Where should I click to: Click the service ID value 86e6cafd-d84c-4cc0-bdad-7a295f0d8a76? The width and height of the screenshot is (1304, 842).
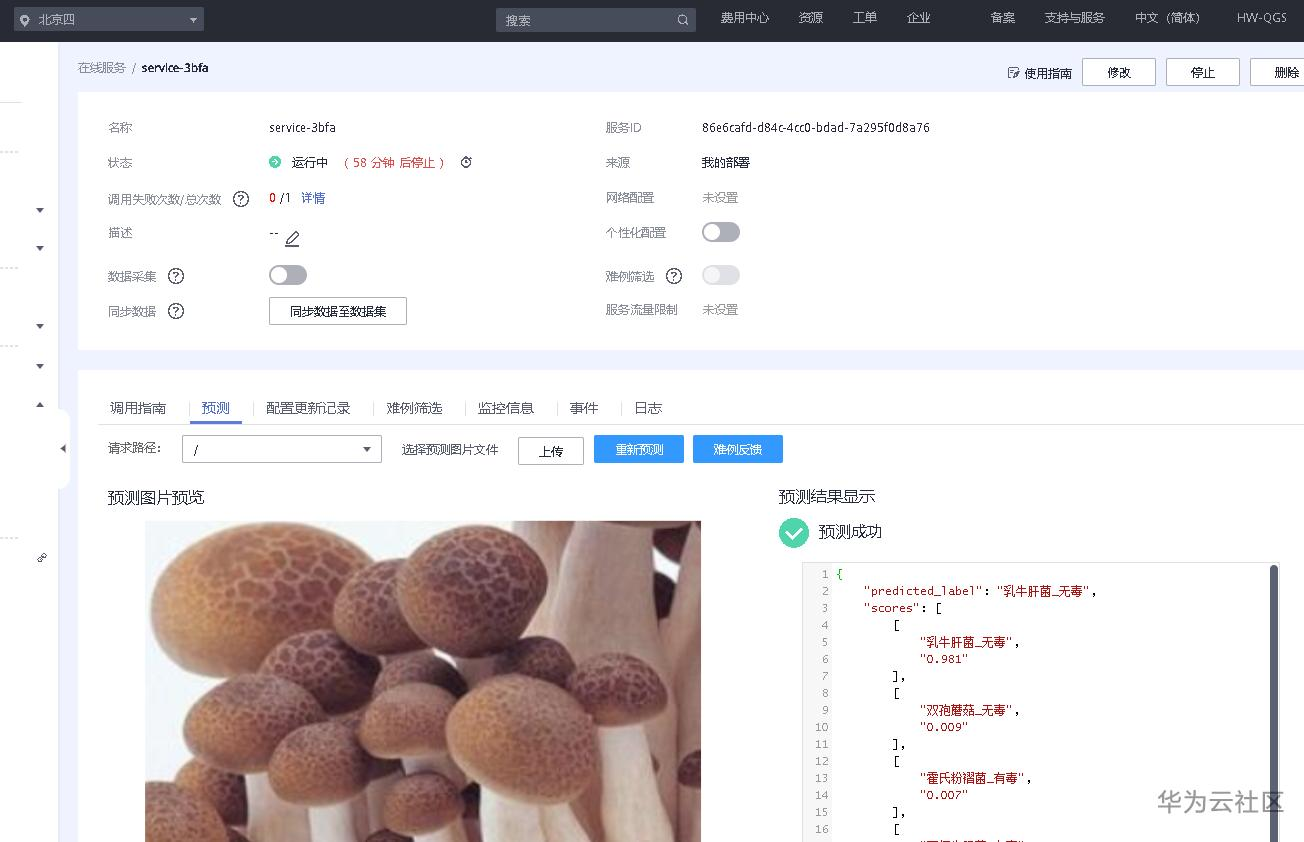pyautogui.click(x=816, y=128)
